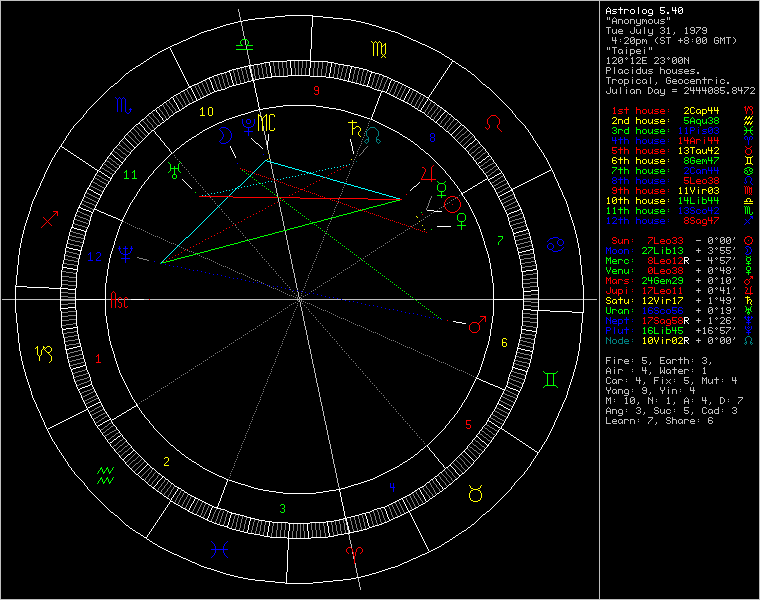Click the red Leo sign on outer ring
Image resolution: width=760 pixels, height=600 pixels.
tap(494, 123)
